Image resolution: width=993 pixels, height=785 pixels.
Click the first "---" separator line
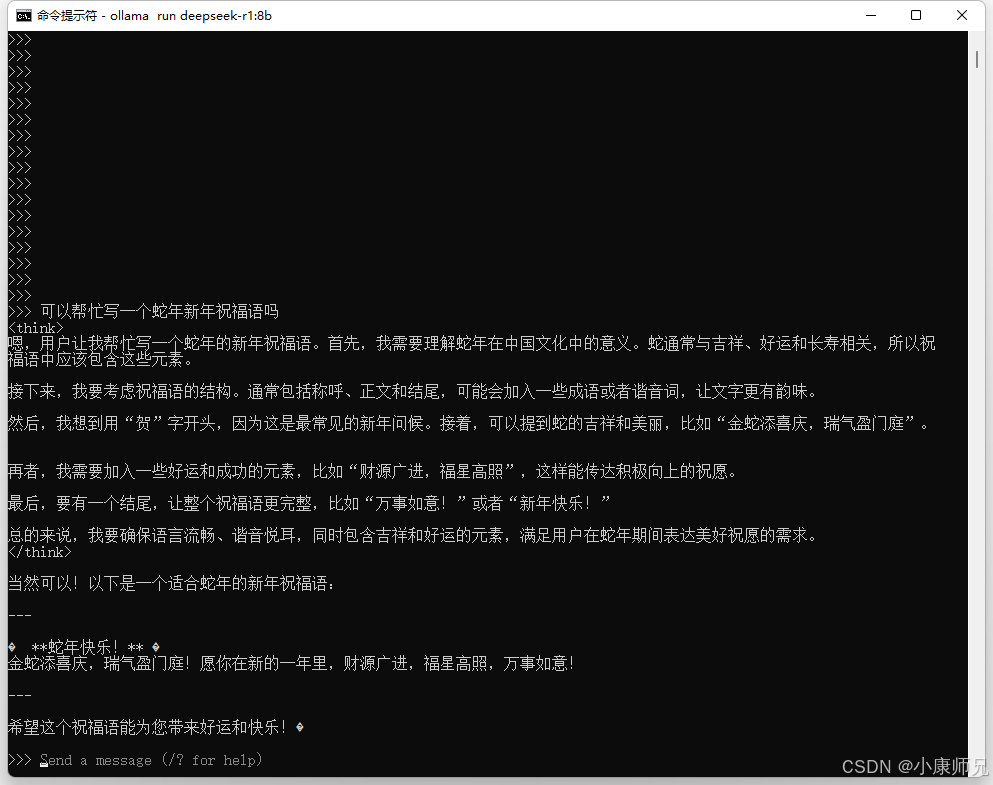coord(18,615)
